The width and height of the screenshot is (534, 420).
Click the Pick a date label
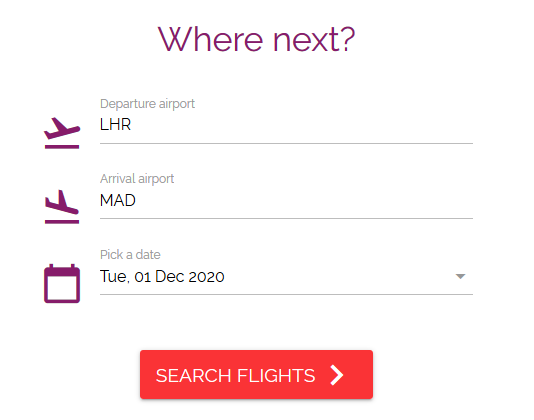point(130,254)
